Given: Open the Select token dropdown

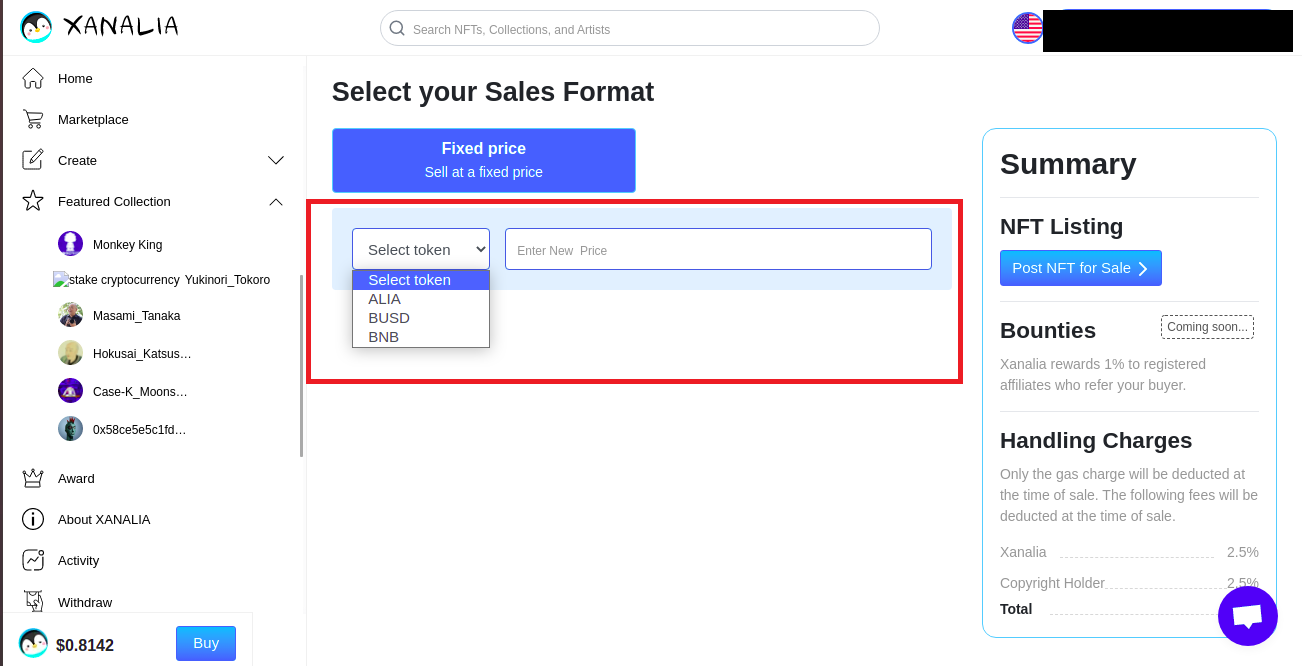Looking at the screenshot, I should point(421,249).
